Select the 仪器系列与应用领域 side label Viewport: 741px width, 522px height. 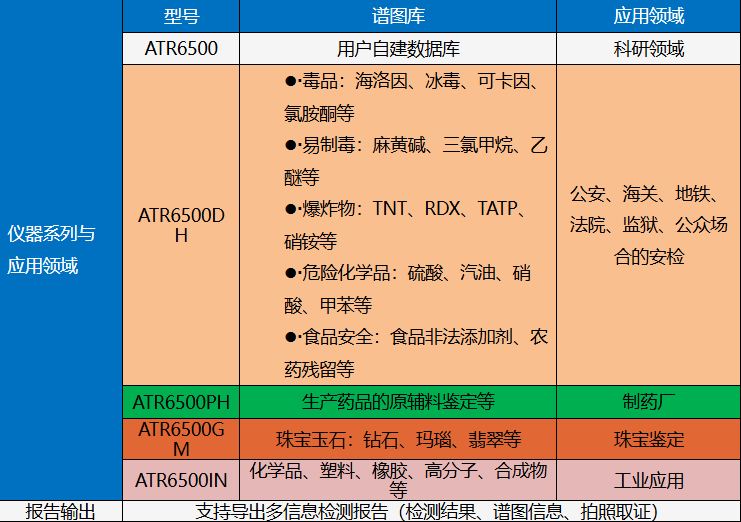click(x=51, y=250)
